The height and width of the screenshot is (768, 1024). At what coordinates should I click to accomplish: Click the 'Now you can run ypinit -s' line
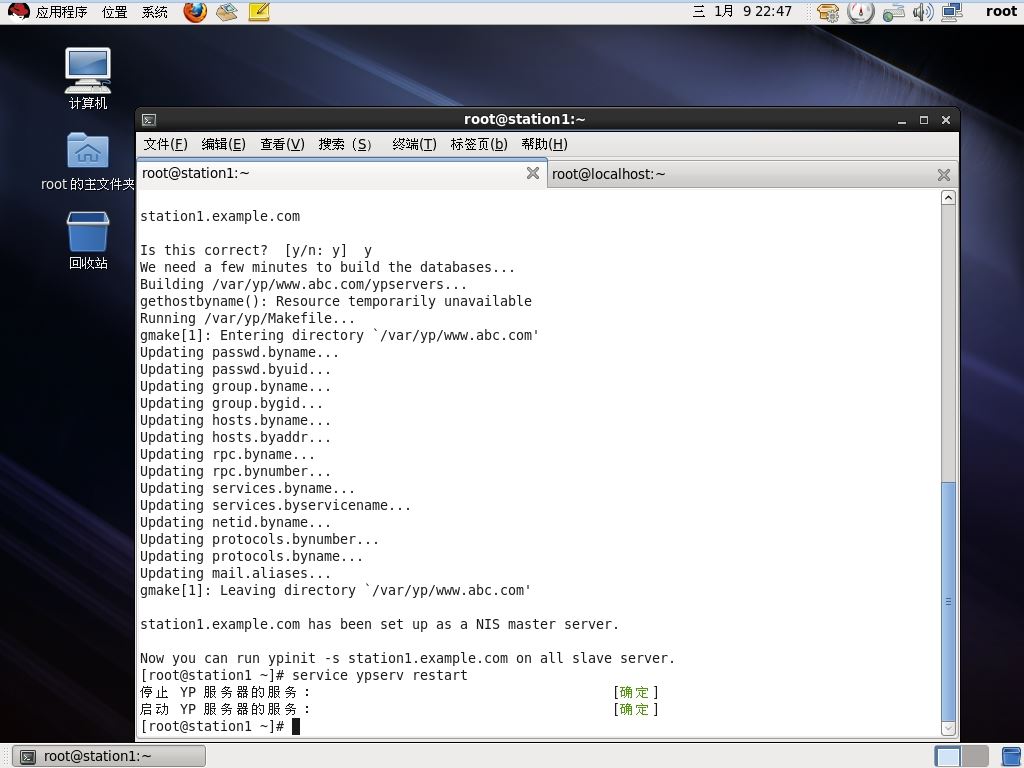click(x=408, y=658)
